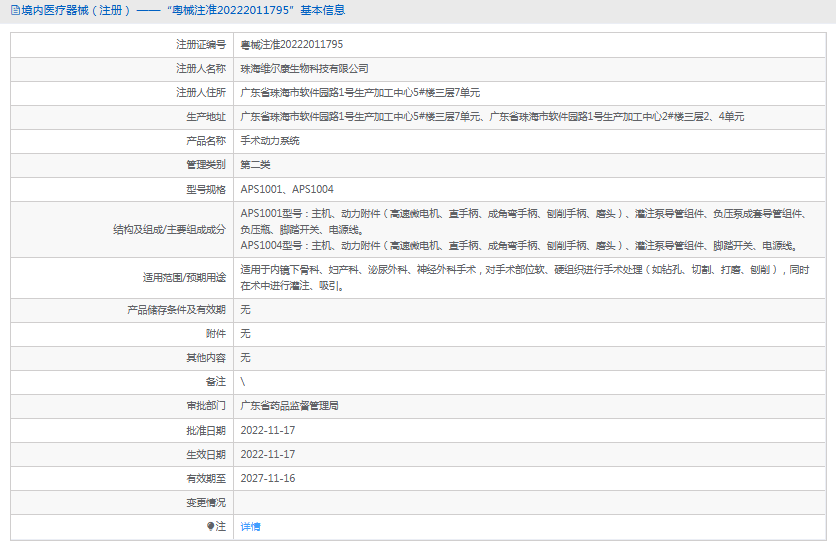Click the 生产地址 production address value

tap(492, 117)
